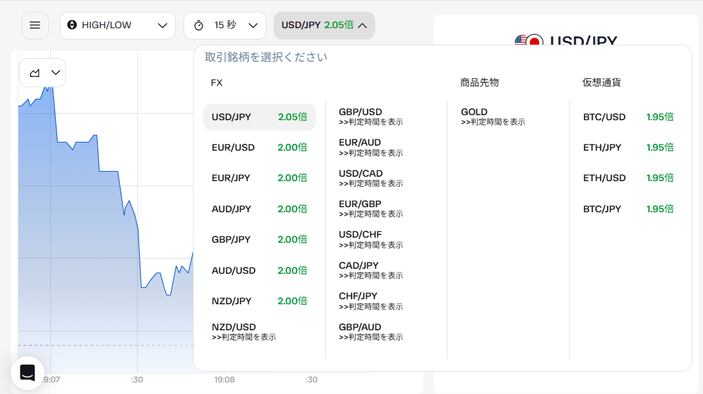703x394 pixels.
Task: Click the globe icon beside HIGH/LOW
Action: click(x=72, y=25)
